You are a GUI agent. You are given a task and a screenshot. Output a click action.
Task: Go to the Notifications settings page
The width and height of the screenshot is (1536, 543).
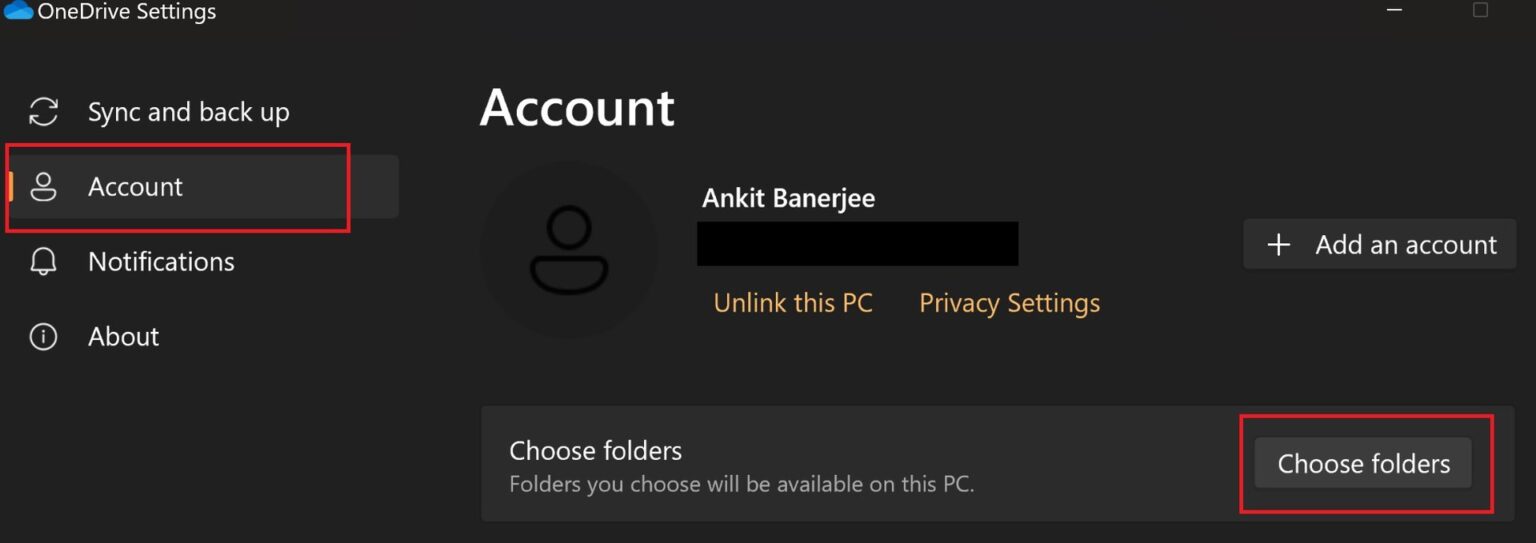point(161,262)
